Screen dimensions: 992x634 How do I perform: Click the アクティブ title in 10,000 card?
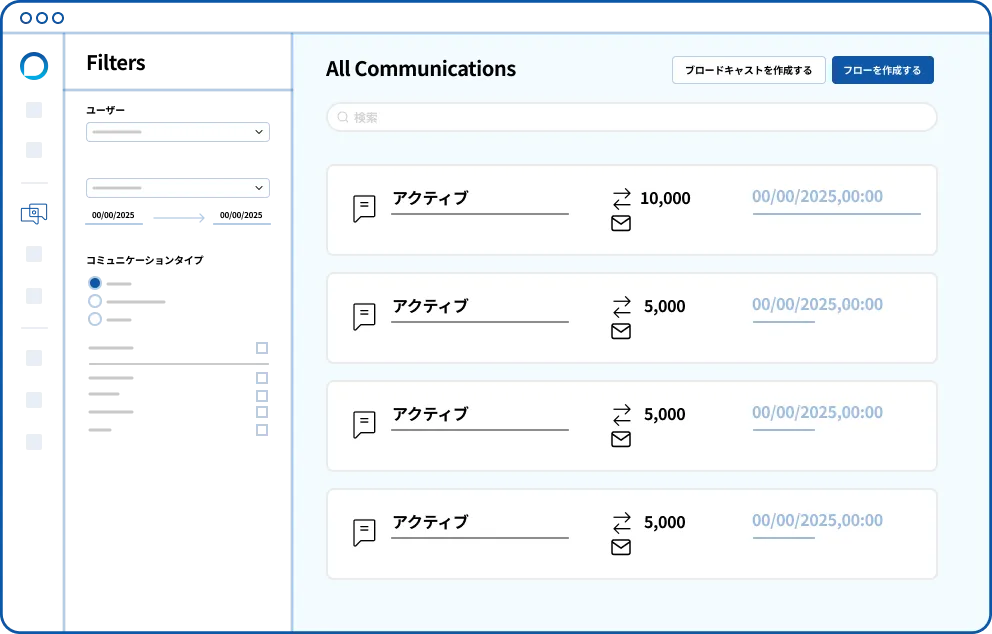(x=430, y=198)
